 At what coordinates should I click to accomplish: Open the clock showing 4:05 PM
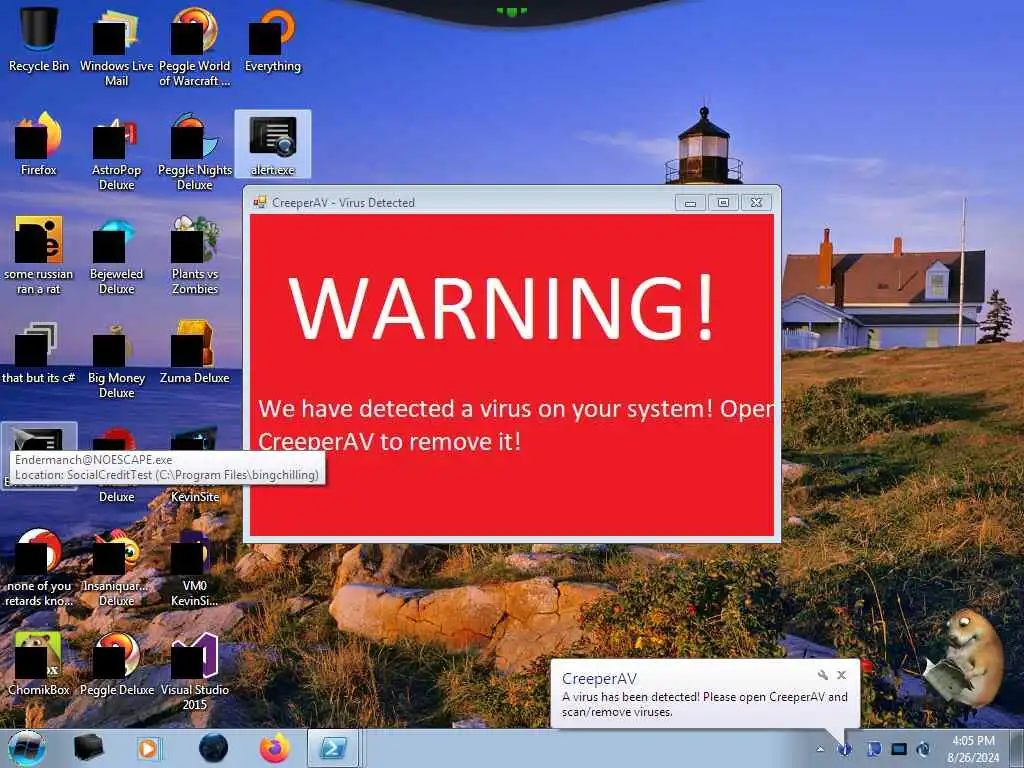(x=973, y=749)
